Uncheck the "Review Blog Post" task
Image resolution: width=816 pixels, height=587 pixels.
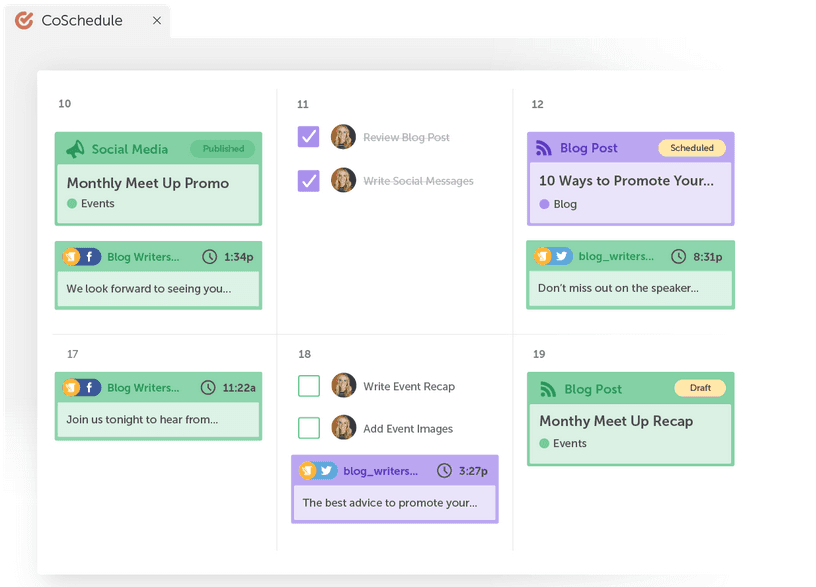click(309, 136)
